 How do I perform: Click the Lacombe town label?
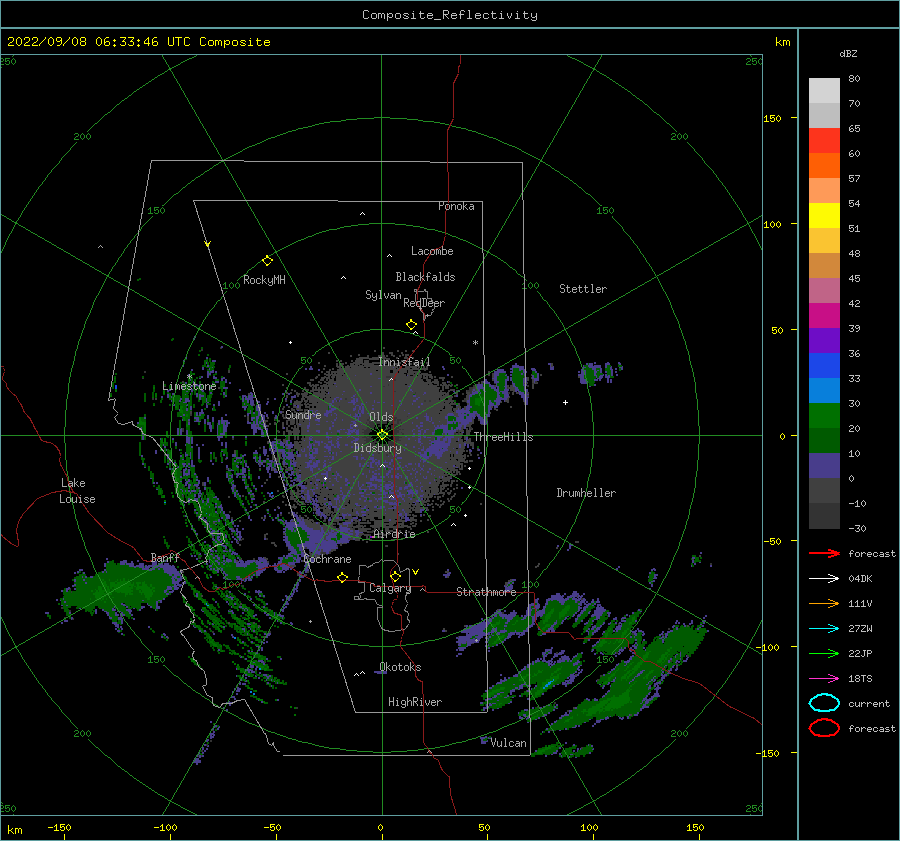pyautogui.click(x=432, y=251)
